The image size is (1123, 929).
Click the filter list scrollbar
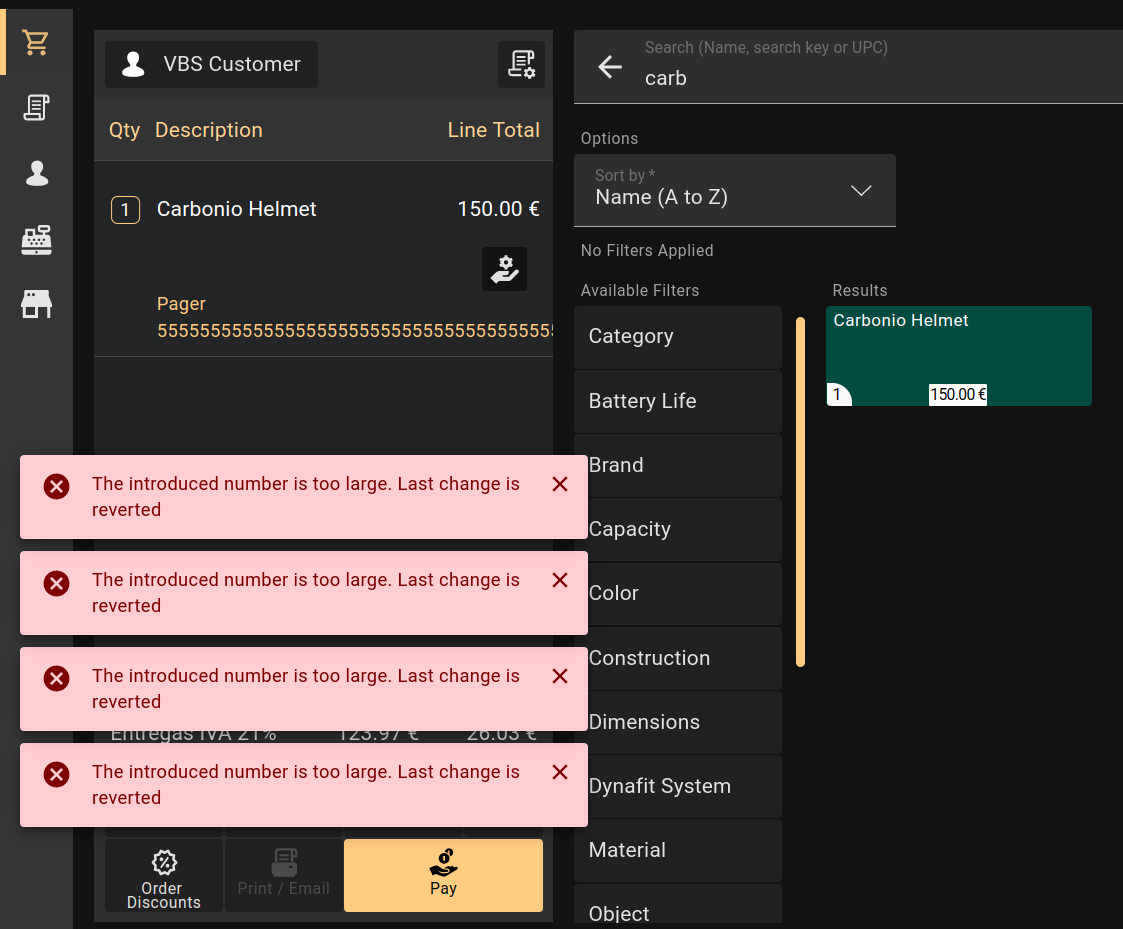(x=800, y=492)
